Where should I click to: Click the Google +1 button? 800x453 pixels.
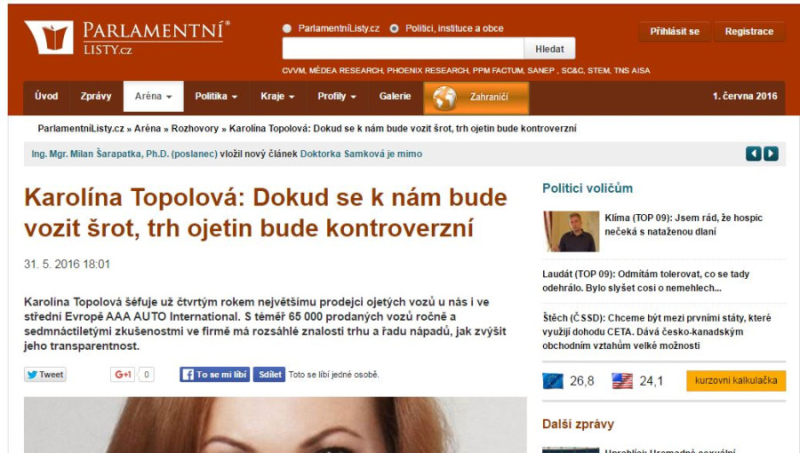(x=122, y=374)
